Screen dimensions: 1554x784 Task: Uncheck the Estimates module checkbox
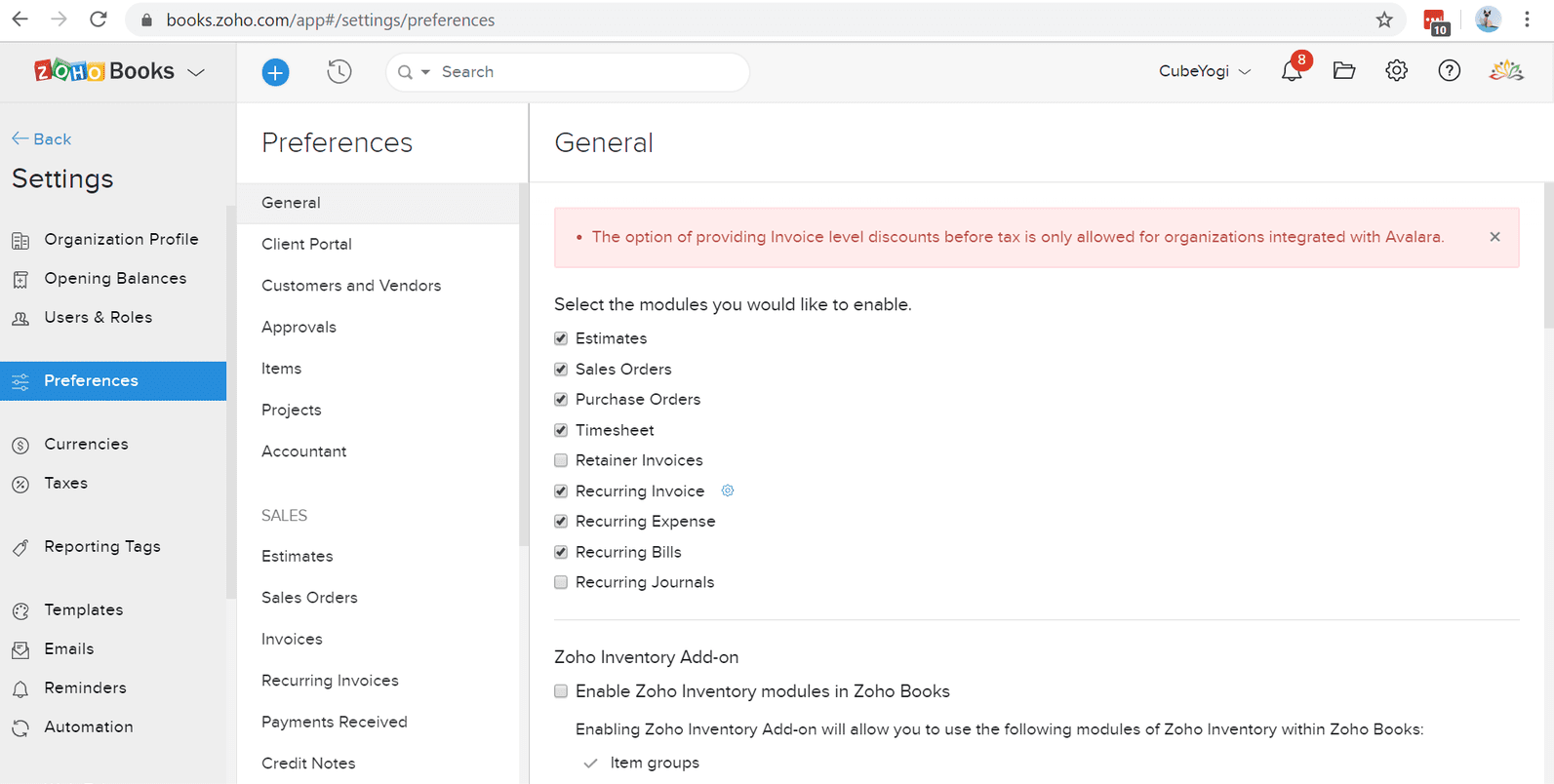pyautogui.click(x=561, y=338)
